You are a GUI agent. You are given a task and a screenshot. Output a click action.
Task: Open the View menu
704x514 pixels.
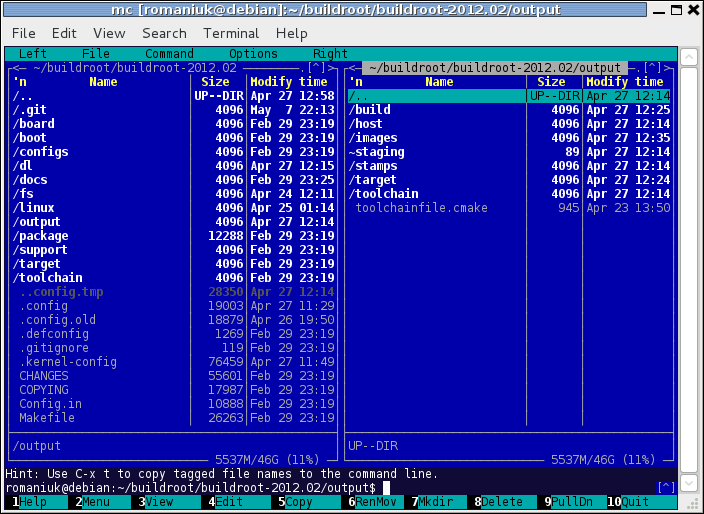point(109,33)
